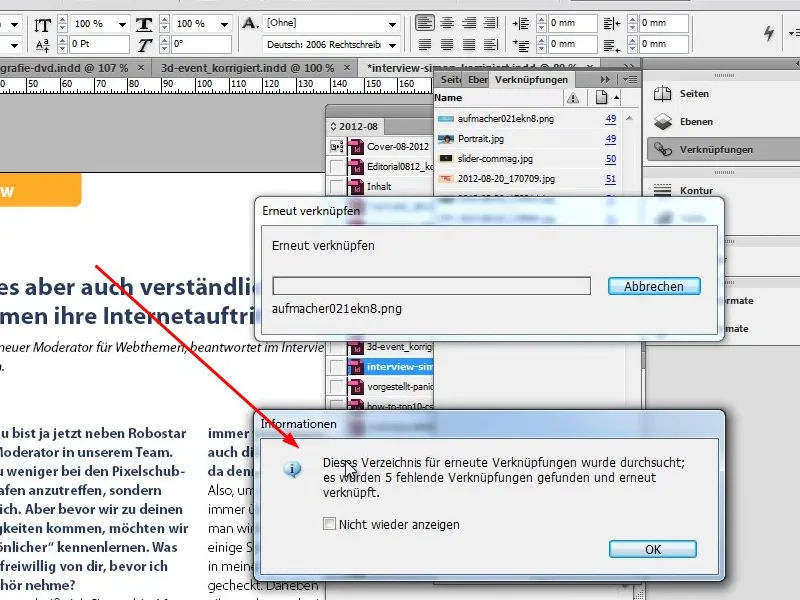Click page link 49 for Portrait.jpg
Viewport: 800px width, 600px height.
pos(611,139)
